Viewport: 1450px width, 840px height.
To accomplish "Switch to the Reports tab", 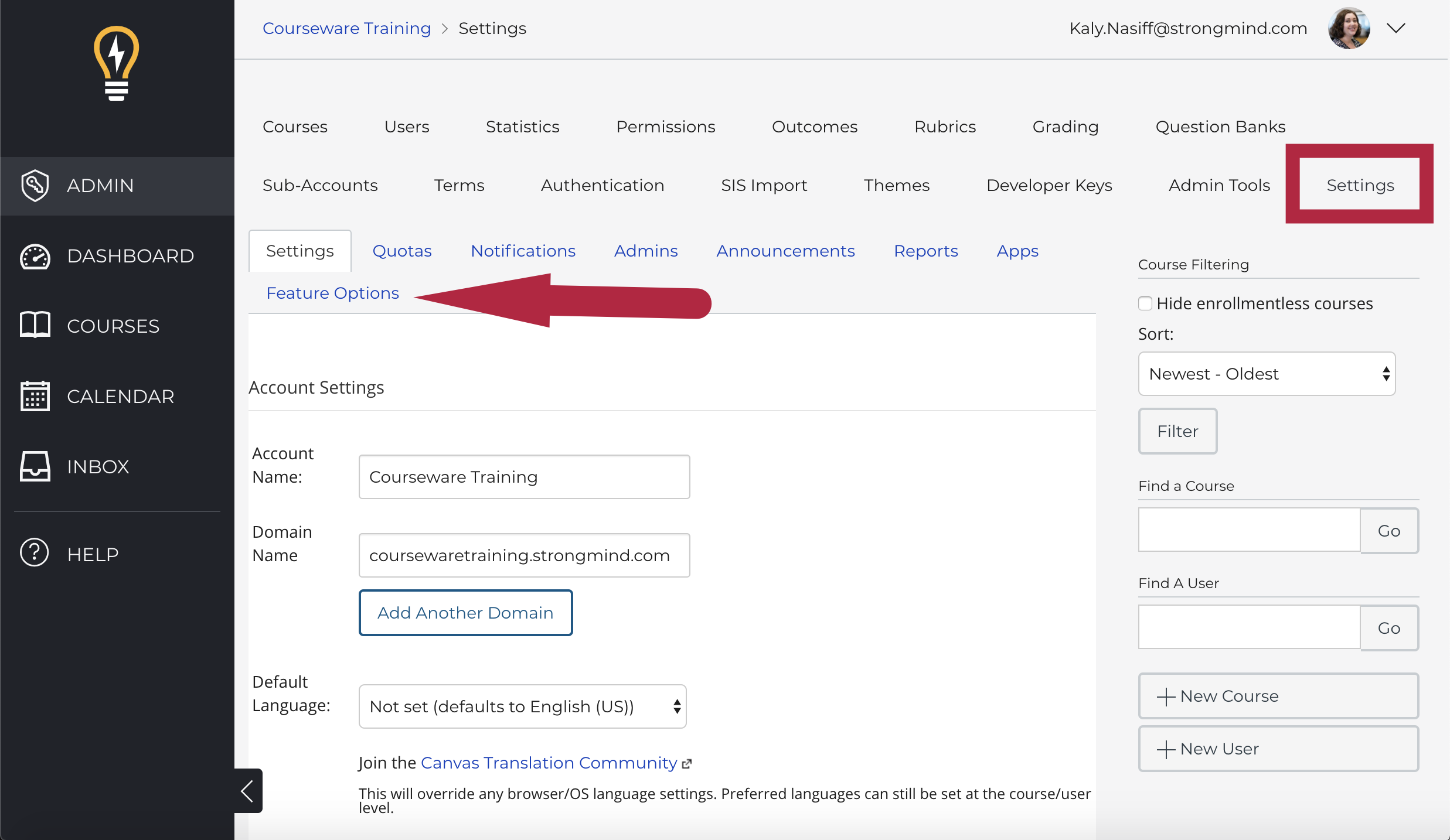I will pyautogui.click(x=925, y=251).
